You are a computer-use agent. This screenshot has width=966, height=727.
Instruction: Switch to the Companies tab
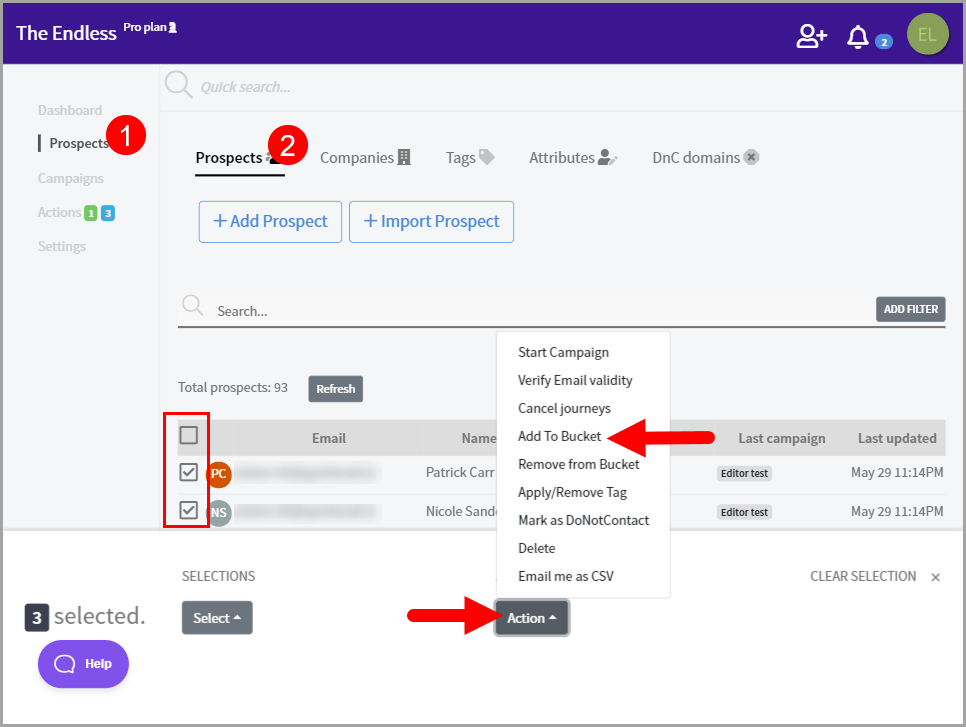click(x=365, y=158)
